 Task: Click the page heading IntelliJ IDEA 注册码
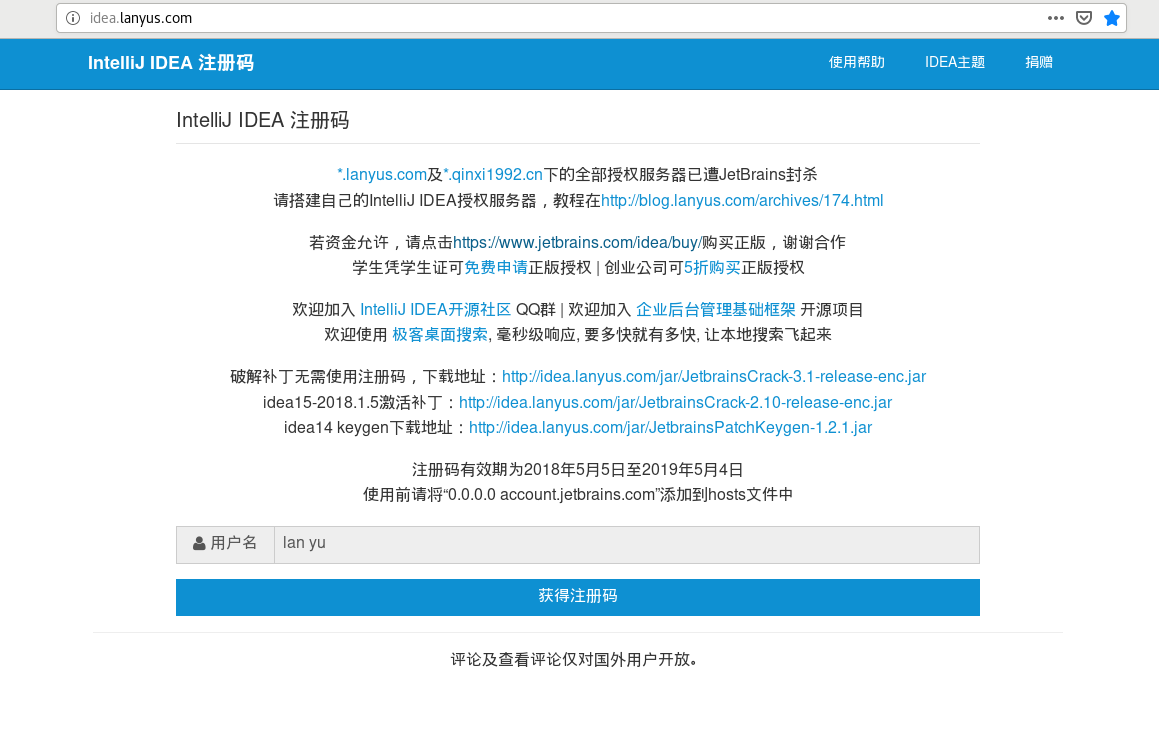point(262,120)
